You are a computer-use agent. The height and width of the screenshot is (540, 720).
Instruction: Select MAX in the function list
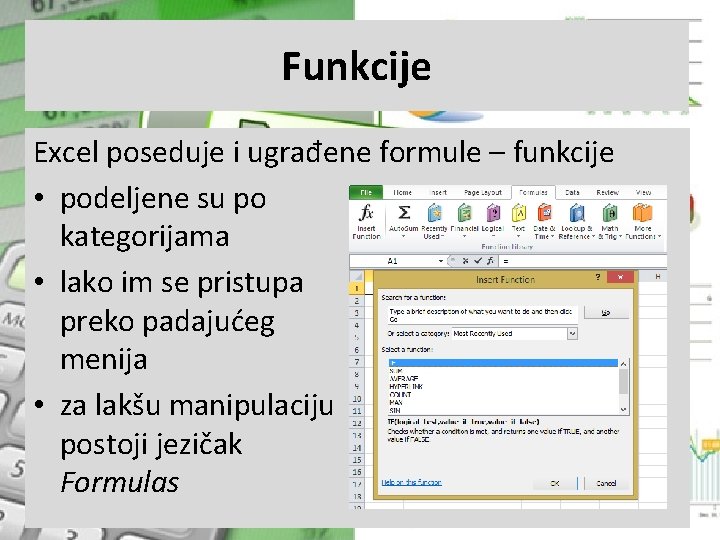(x=503, y=402)
